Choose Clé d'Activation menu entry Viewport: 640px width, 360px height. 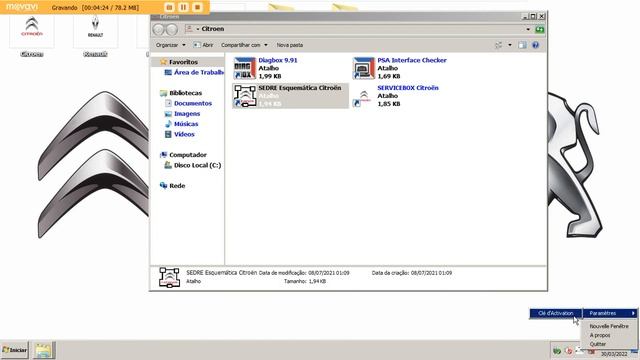click(x=556, y=313)
